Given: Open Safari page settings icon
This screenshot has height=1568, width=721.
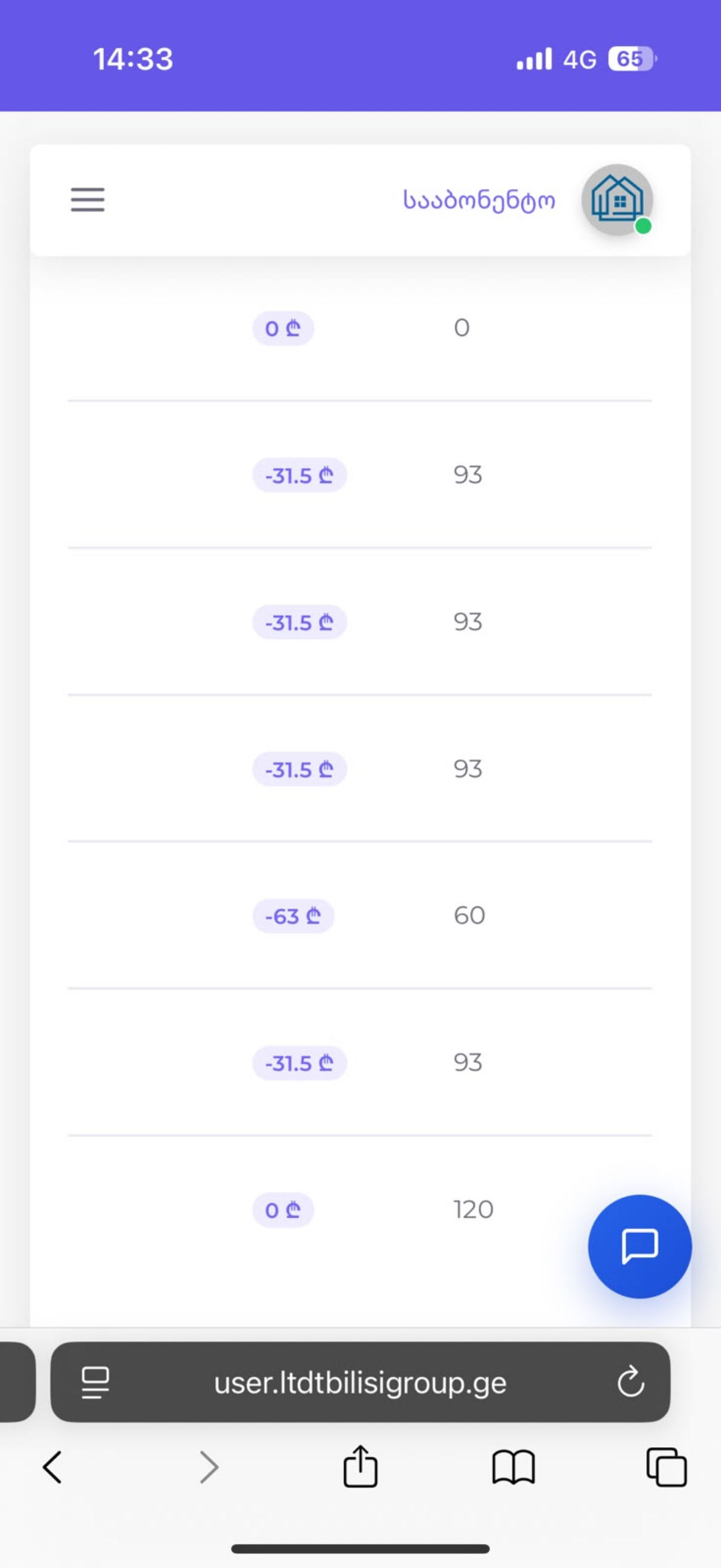Looking at the screenshot, I should [x=96, y=1383].
